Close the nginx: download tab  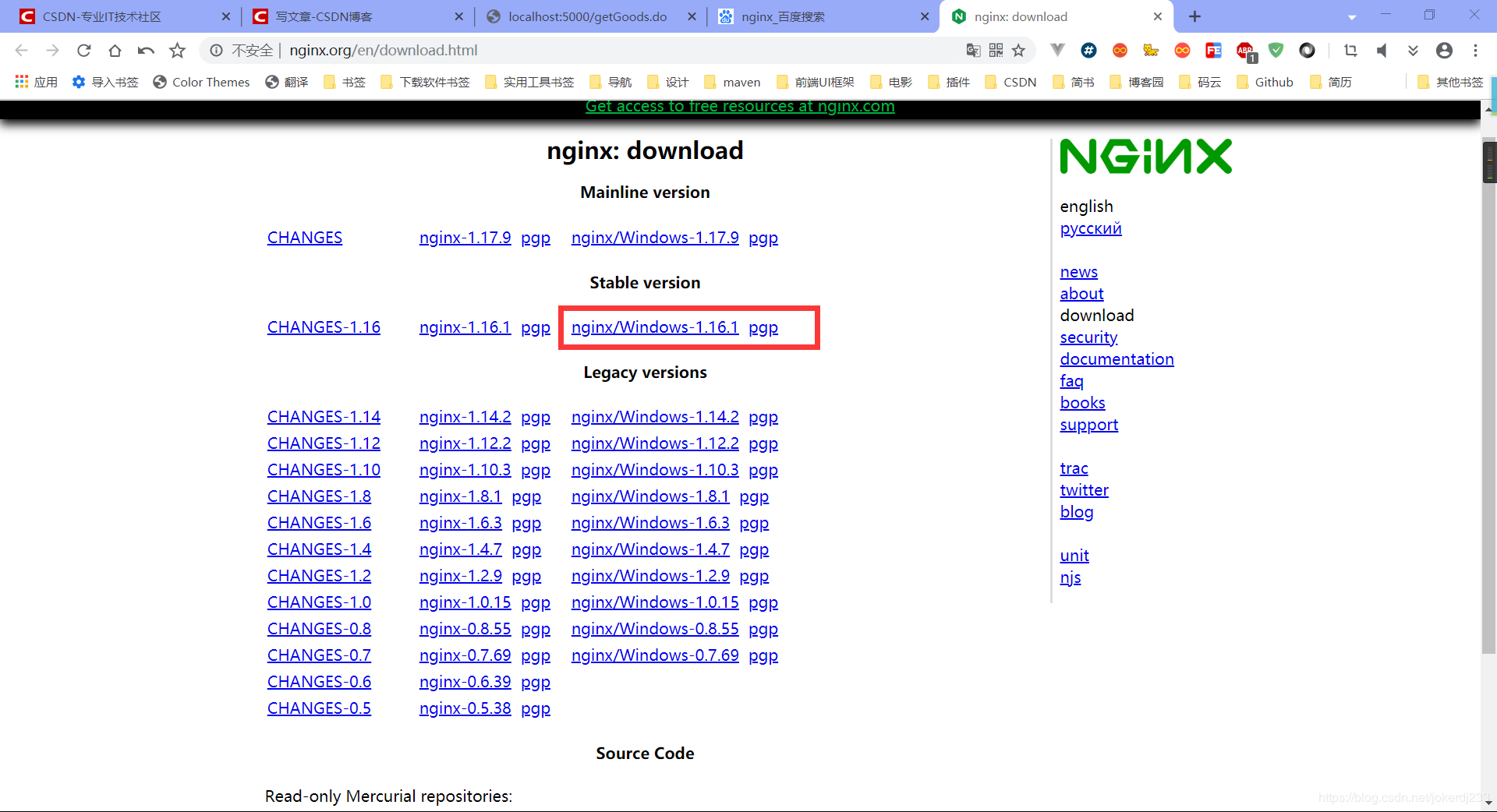tap(1158, 16)
